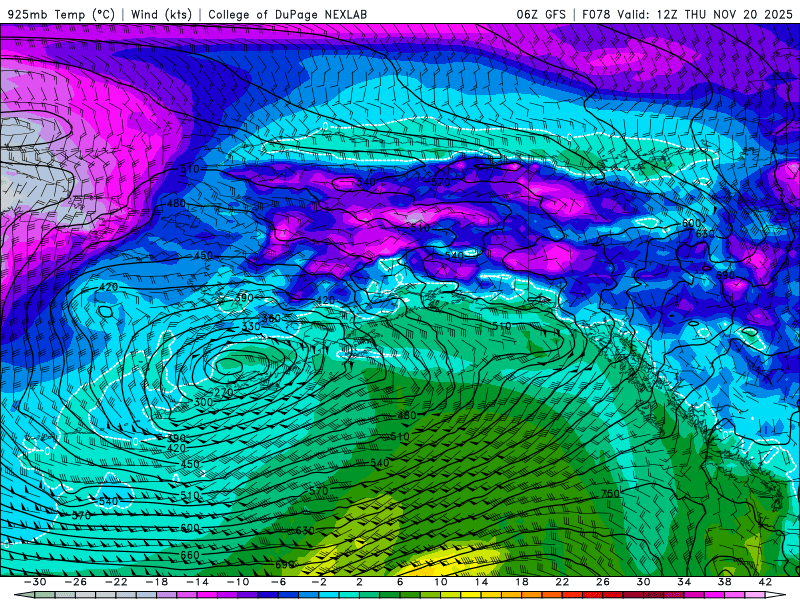Click the '14' color scale label

[481, 582]
